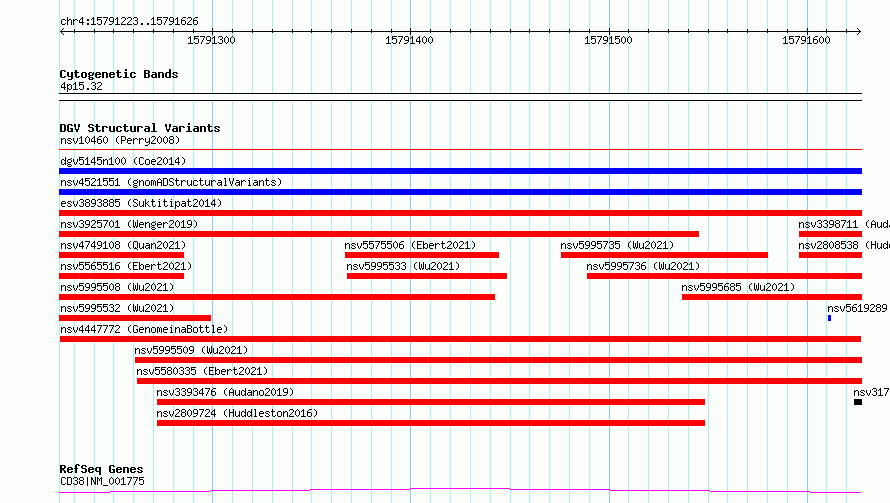Select variant nsv5565516 (Ebert2021)
This screenshot has width=890, height=503.
126,266
